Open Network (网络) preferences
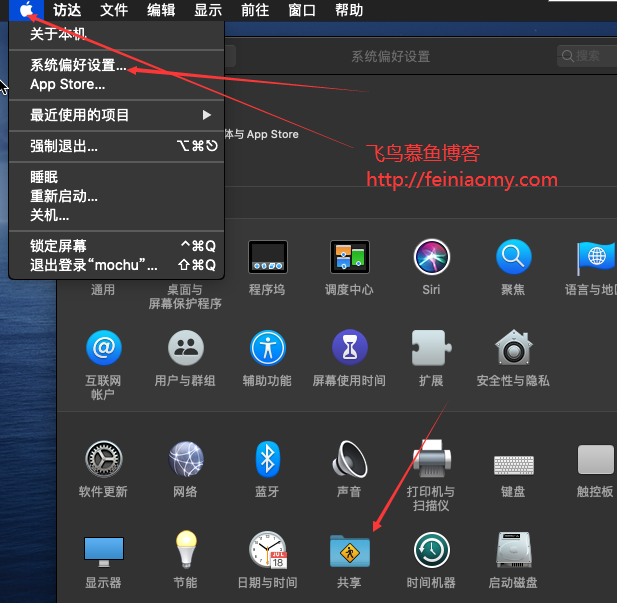The height and width of the screenshot is (603, 617). pos(186,459)
